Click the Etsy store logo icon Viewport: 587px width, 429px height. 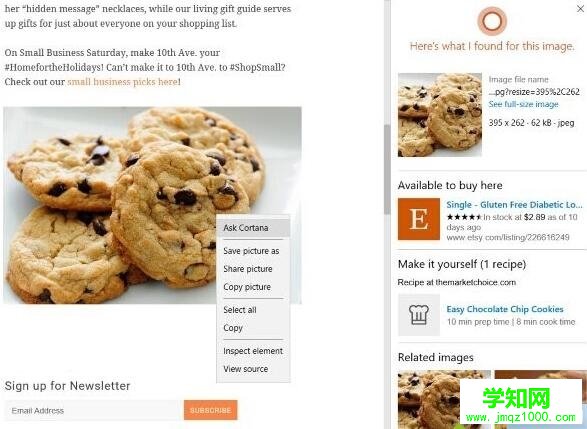(x=419, y=219)
